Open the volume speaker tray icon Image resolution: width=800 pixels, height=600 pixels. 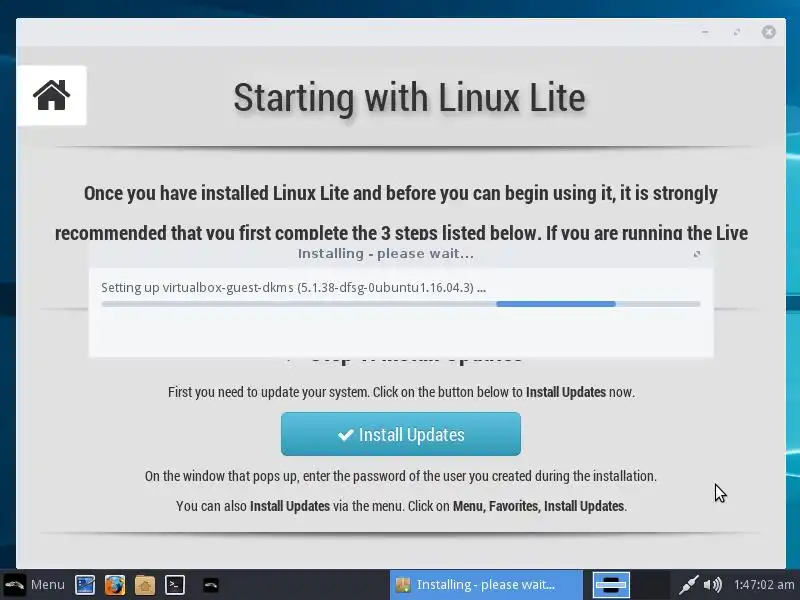(713, 585)
